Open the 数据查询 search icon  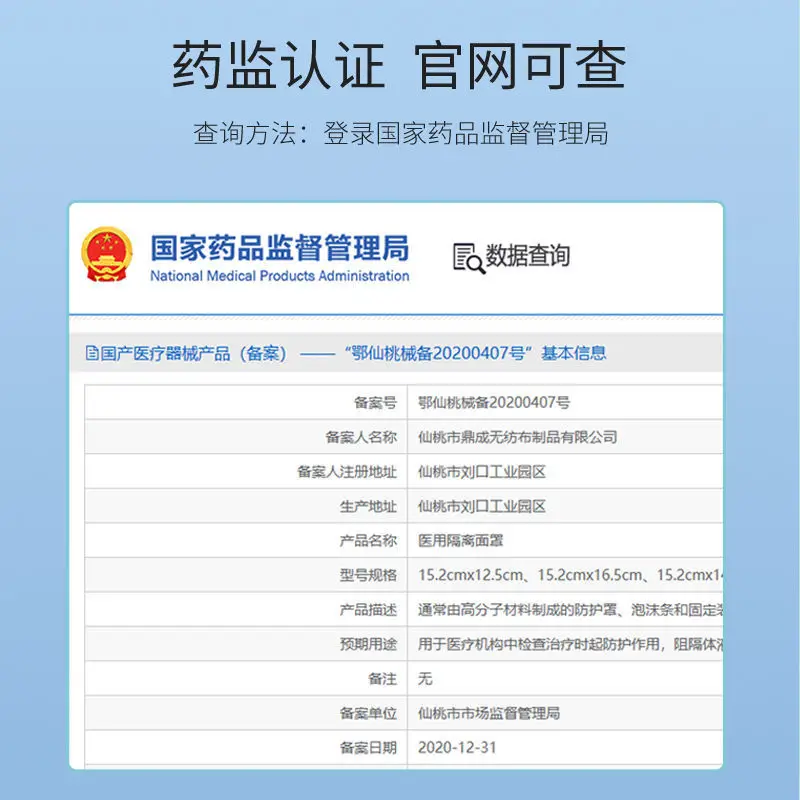468,258
